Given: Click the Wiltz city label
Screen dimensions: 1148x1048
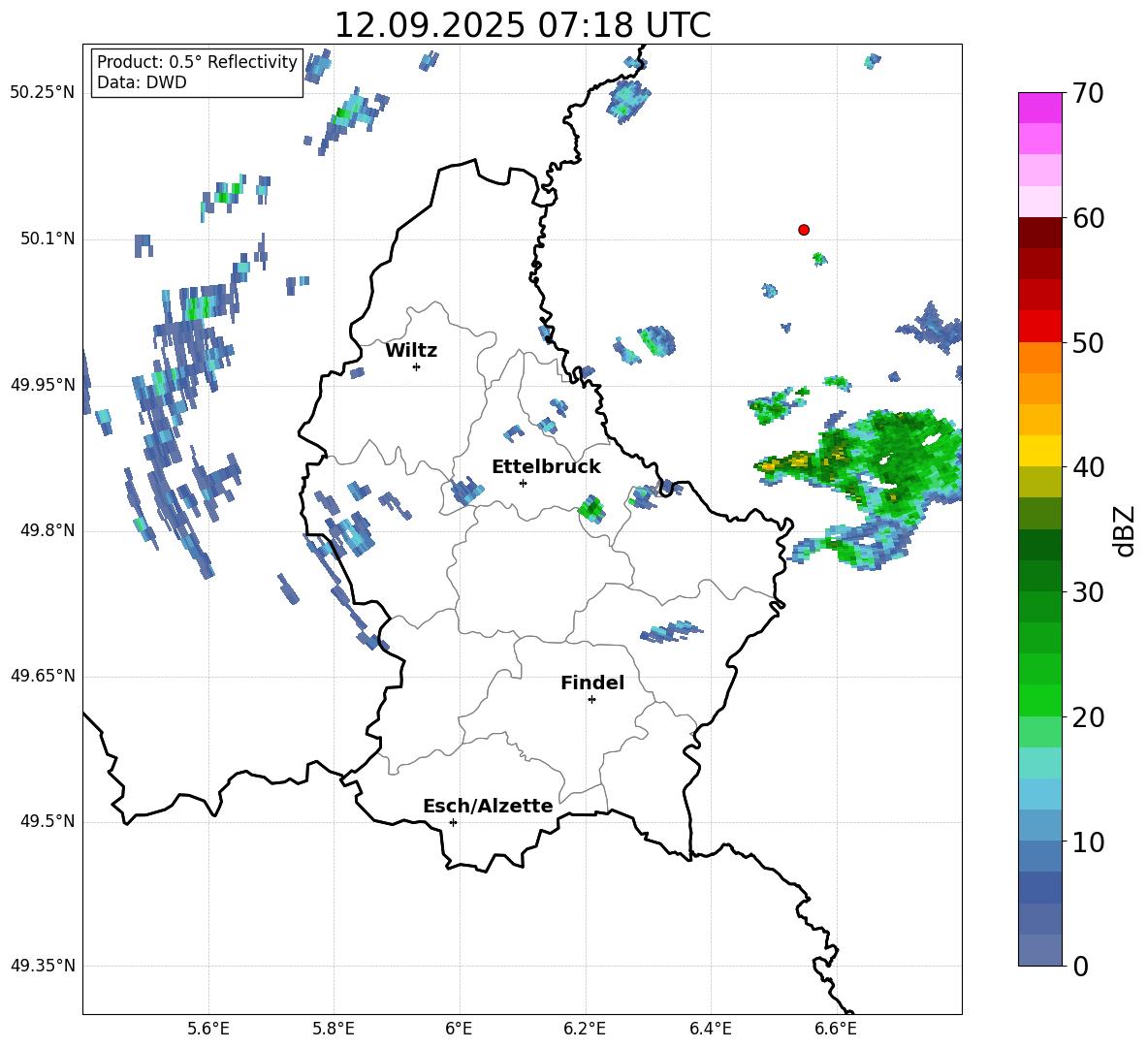Looking at the screenshot, I should pos(411,351).
